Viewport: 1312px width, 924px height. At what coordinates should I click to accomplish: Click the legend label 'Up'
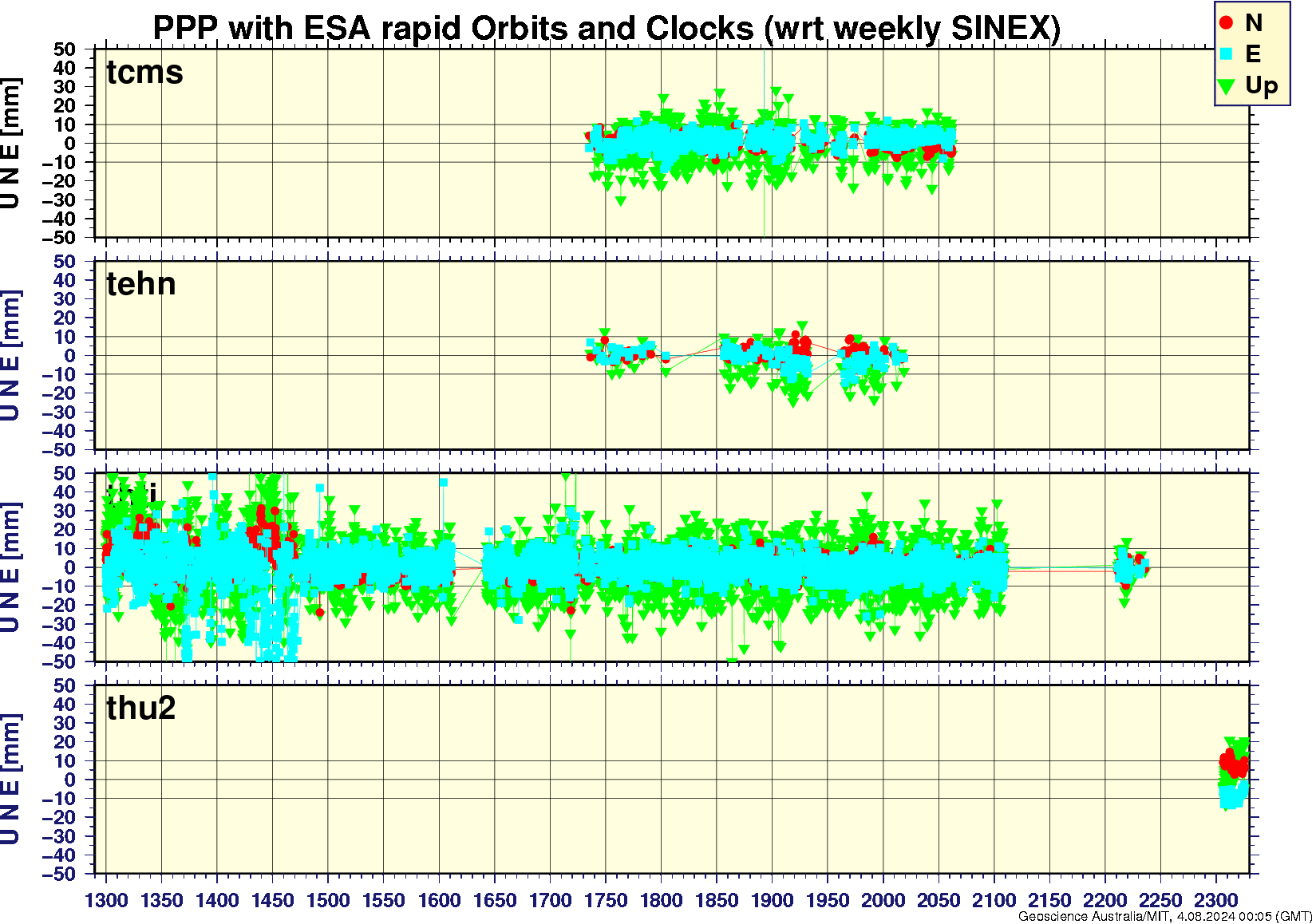(1261, 85)
